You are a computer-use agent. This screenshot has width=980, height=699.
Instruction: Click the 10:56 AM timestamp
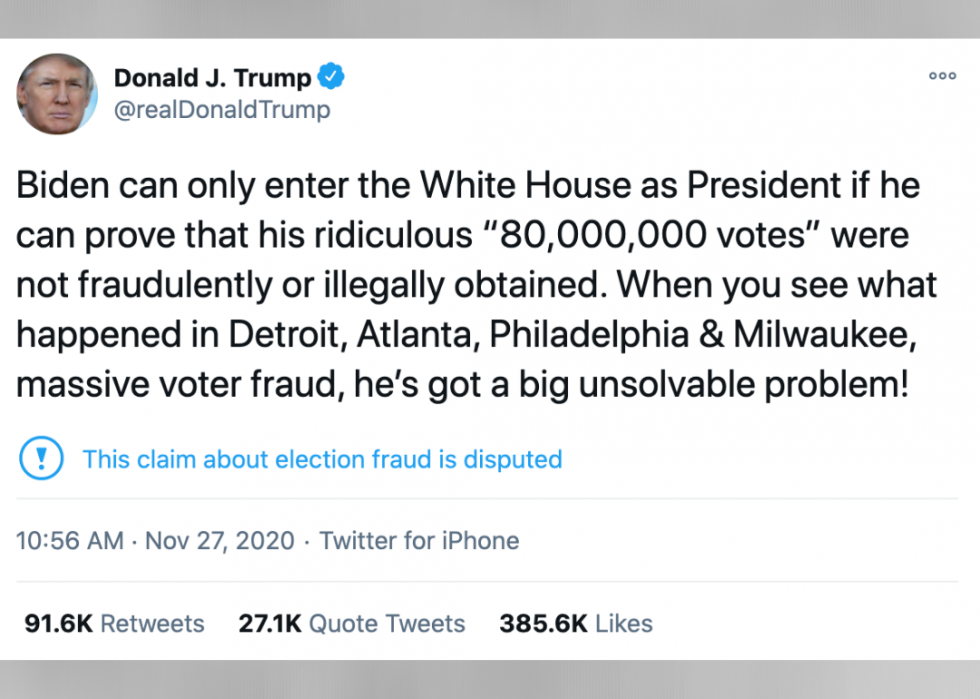point(70,541)
